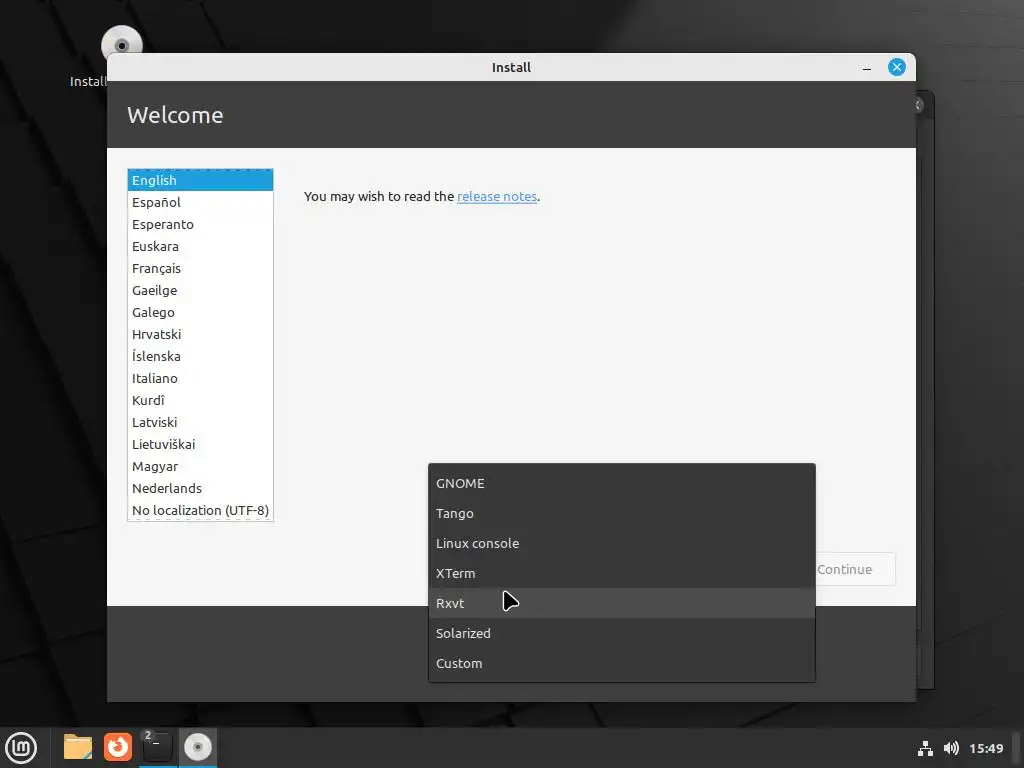Close the Install window
Image resolution: width=1024 pixels, height=768 pixels.
click(x=897, y=67)
